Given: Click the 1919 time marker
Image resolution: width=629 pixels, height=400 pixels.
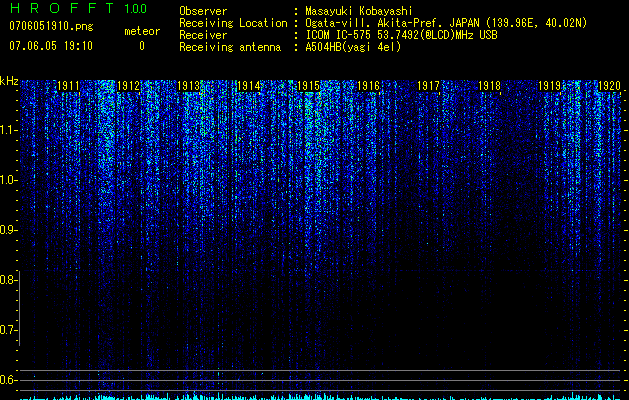Looking at the screenshot, I should coord(549,86).
